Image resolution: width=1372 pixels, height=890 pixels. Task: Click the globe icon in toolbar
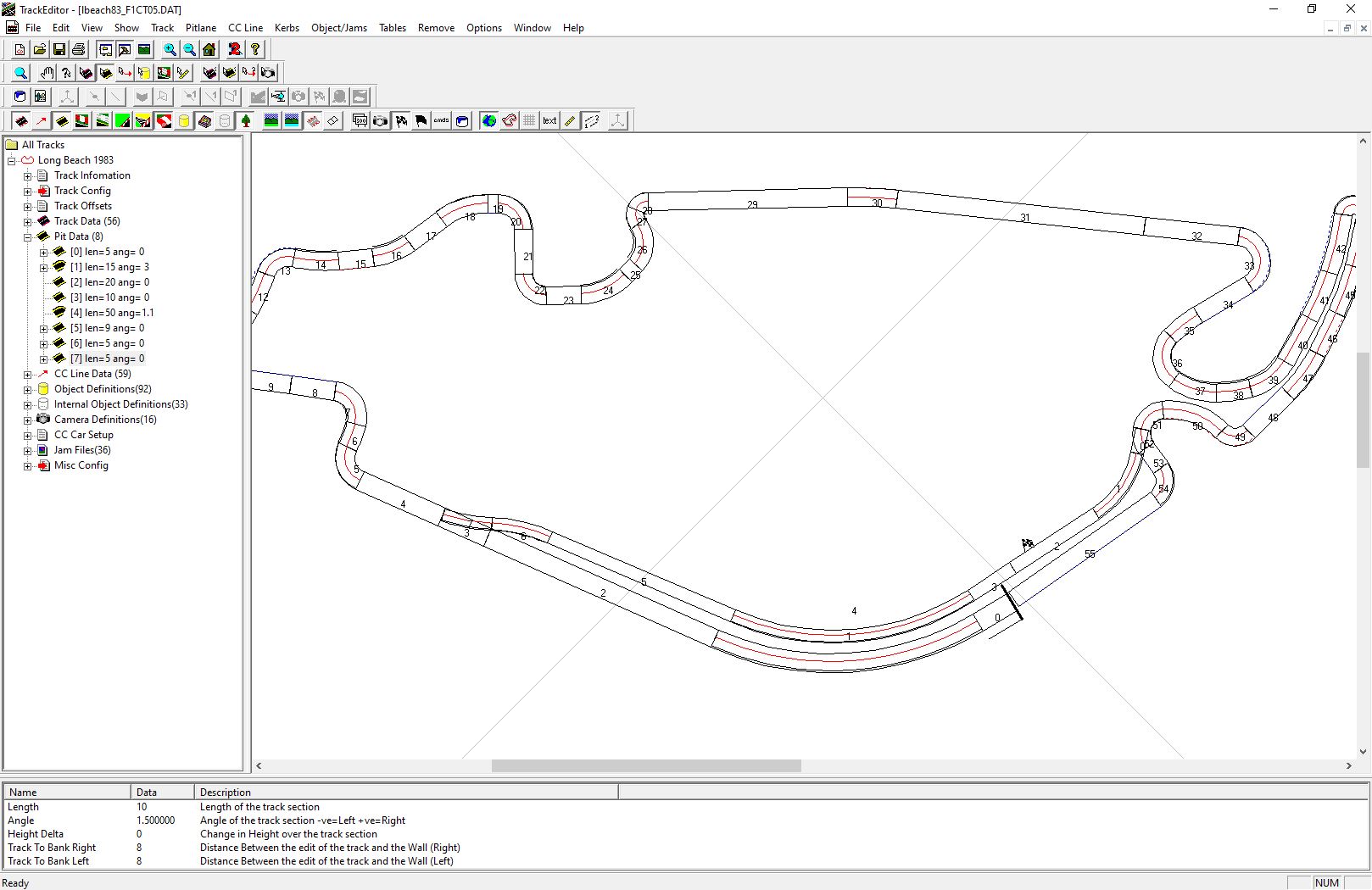(x=489, y=121)
